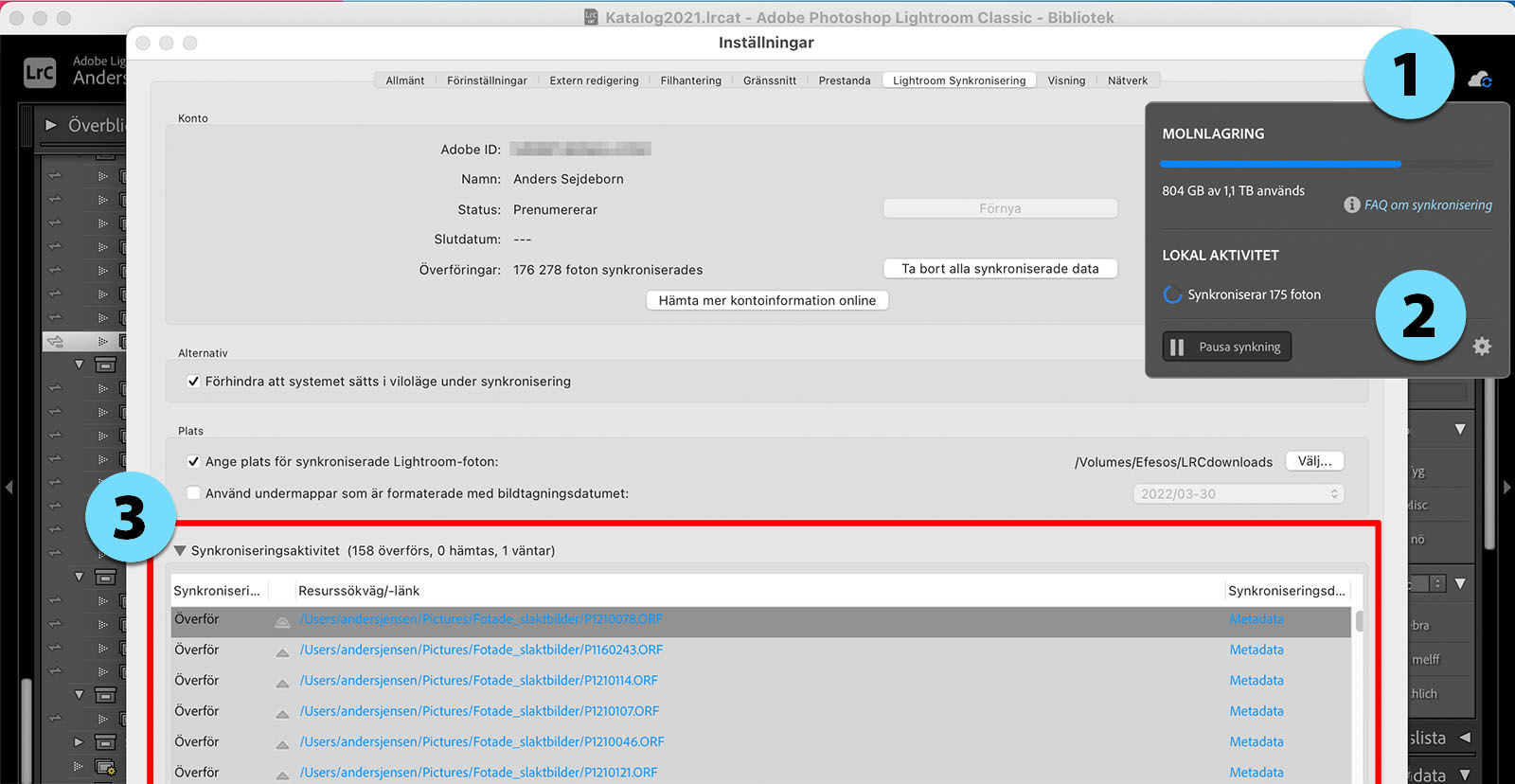
Task: Click the sync activity list scrollbar
Action: tap(1359, 621)
